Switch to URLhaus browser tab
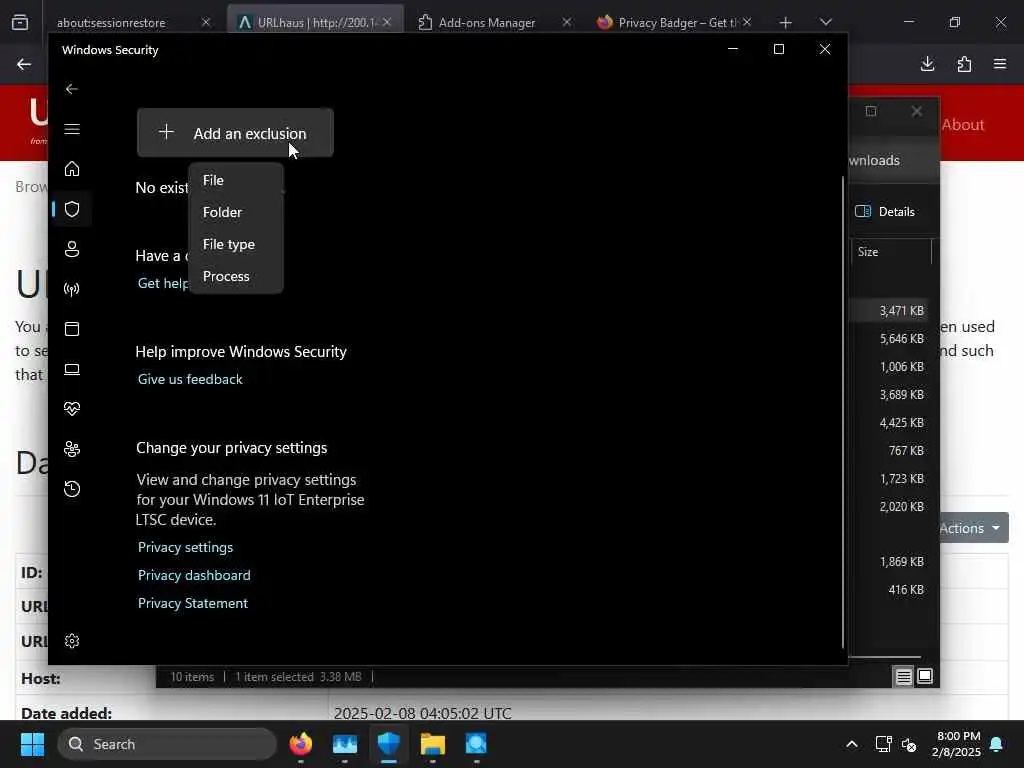1024x768 pixels. pos(315,22)
